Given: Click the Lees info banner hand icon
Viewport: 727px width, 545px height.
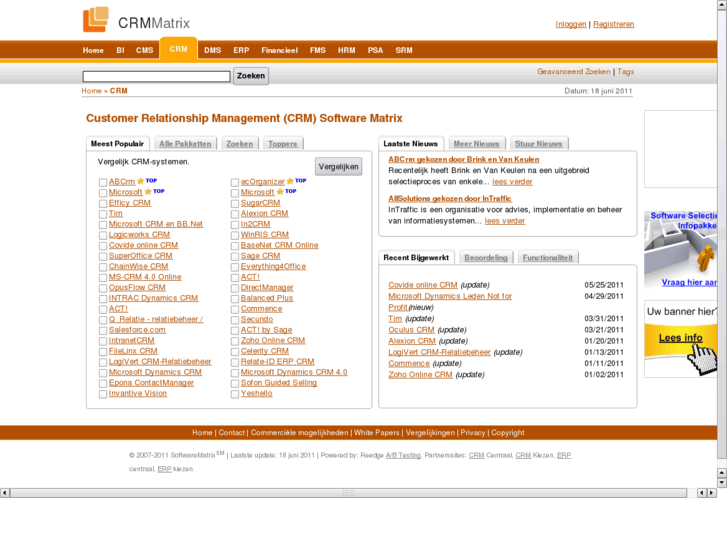Looking at the screenshot, I should [701, 358].
